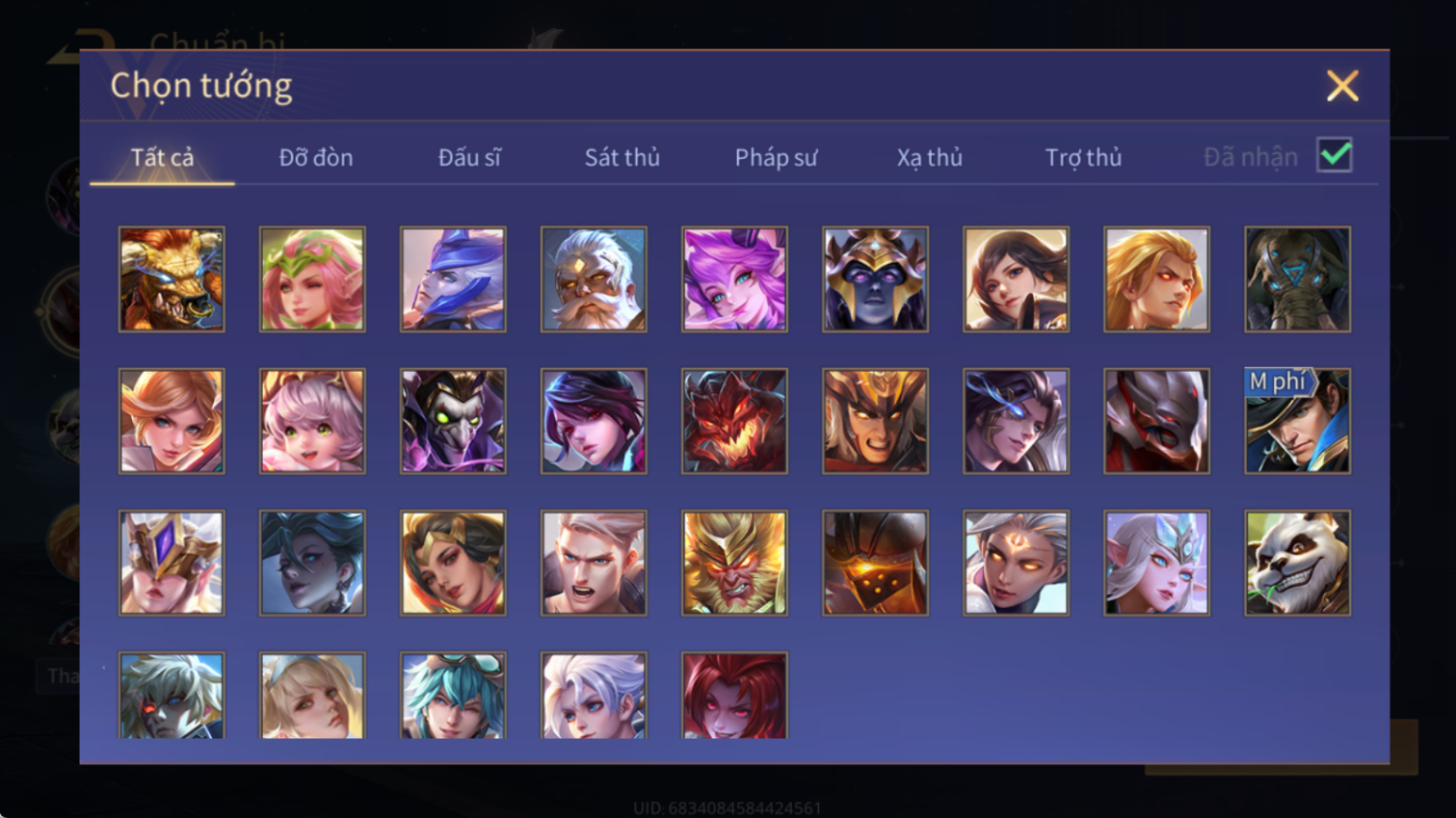Pick the white-bearded old man hero portrait
The image size is (1456, 818).
pyautogui.click(x=594, y=279)
